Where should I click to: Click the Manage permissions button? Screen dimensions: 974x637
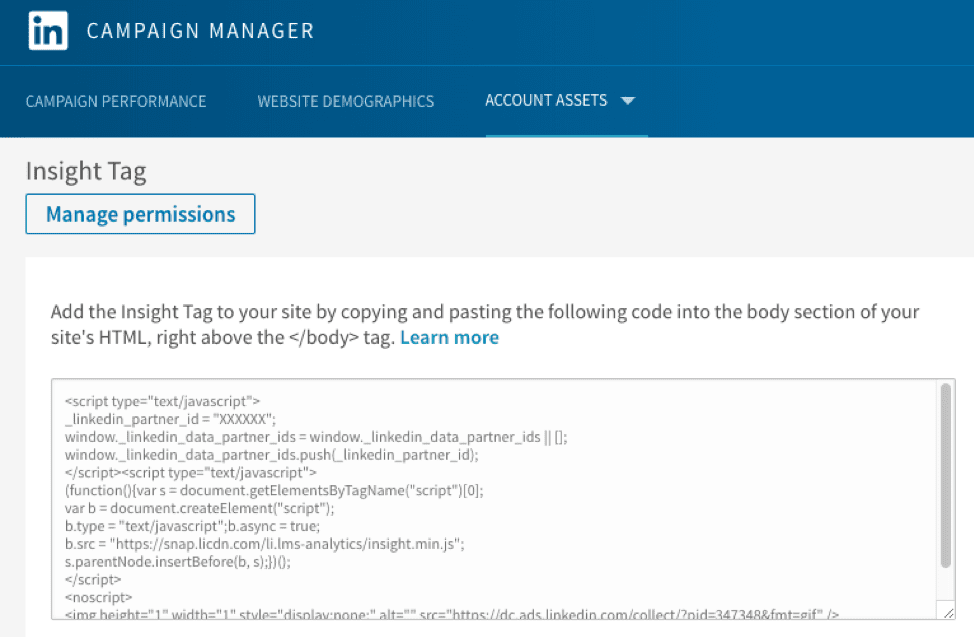pos(140,213)
